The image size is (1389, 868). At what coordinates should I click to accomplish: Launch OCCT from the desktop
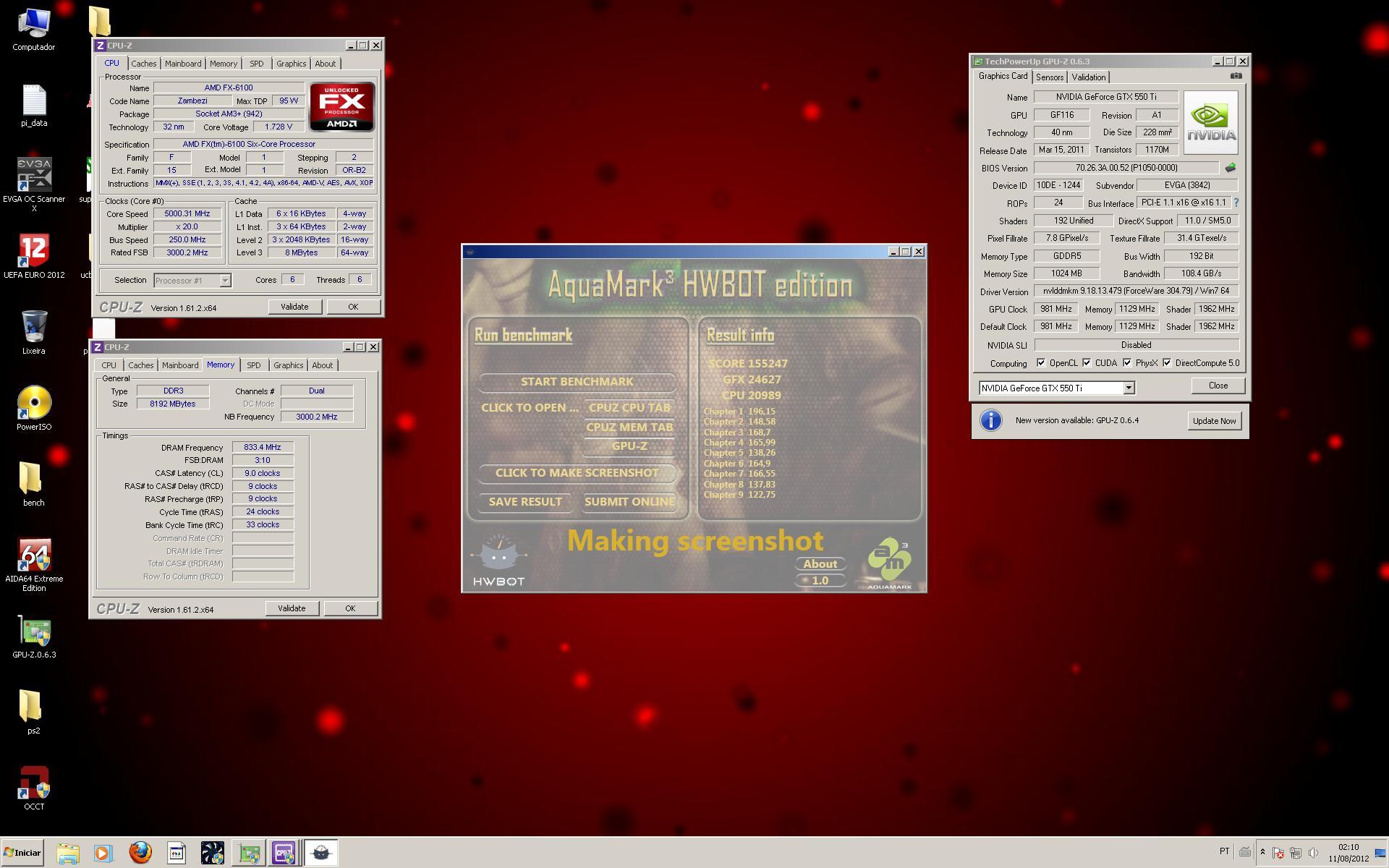(x=34, y=788)
